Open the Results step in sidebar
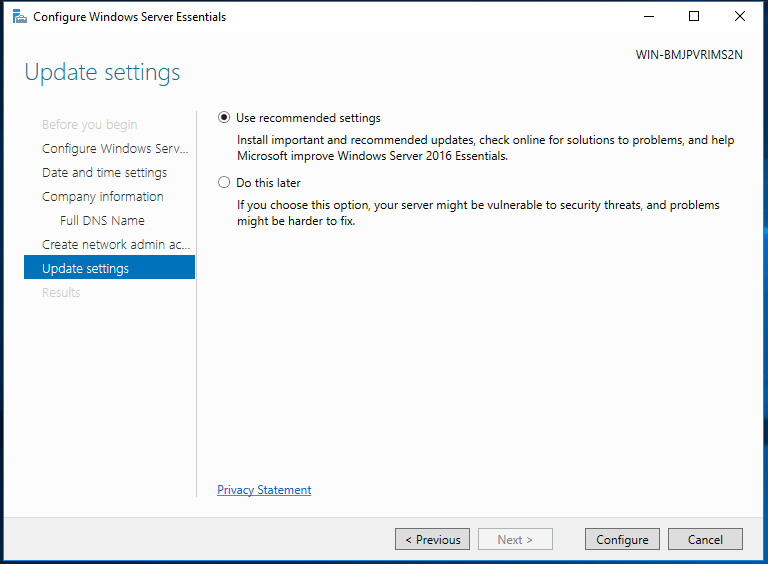The height and width of the screenshot is (564, 768). (61, 292)
